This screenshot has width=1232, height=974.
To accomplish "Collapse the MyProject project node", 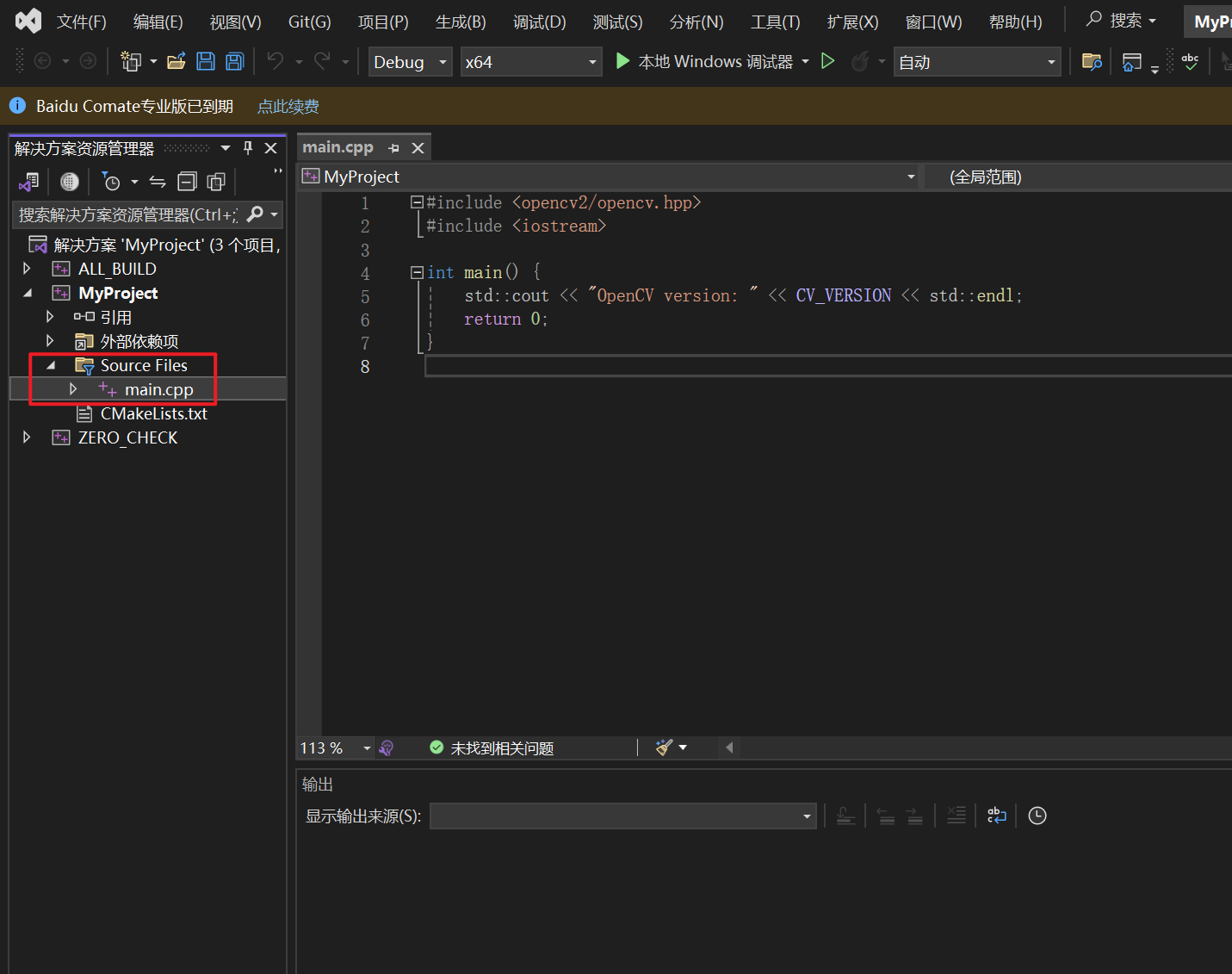I will click(27, 293).
